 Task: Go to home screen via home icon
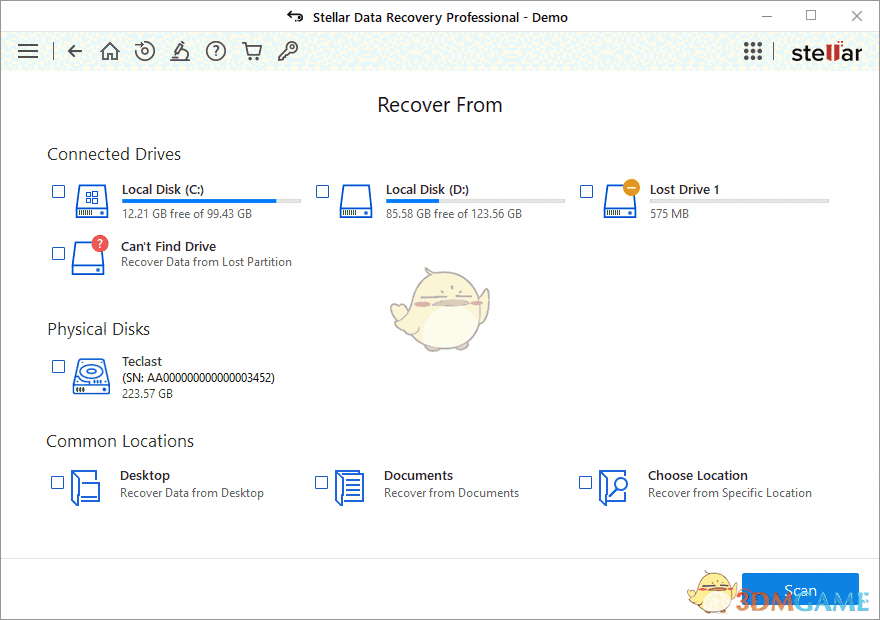(x=110, y=51)
